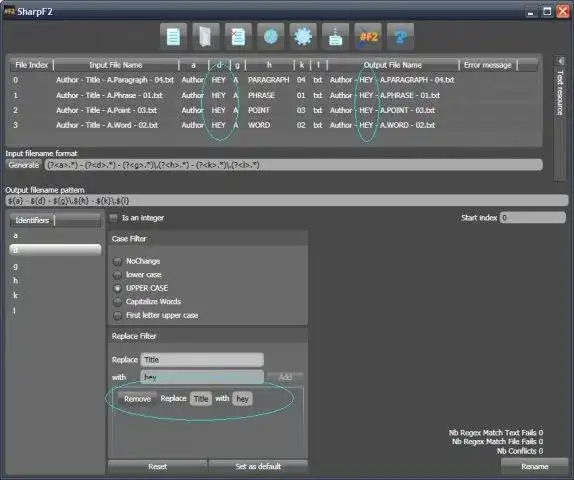This screenshot has width=574, height=480.
Task: Click the Generate button
Action: [x=24, y=165]
